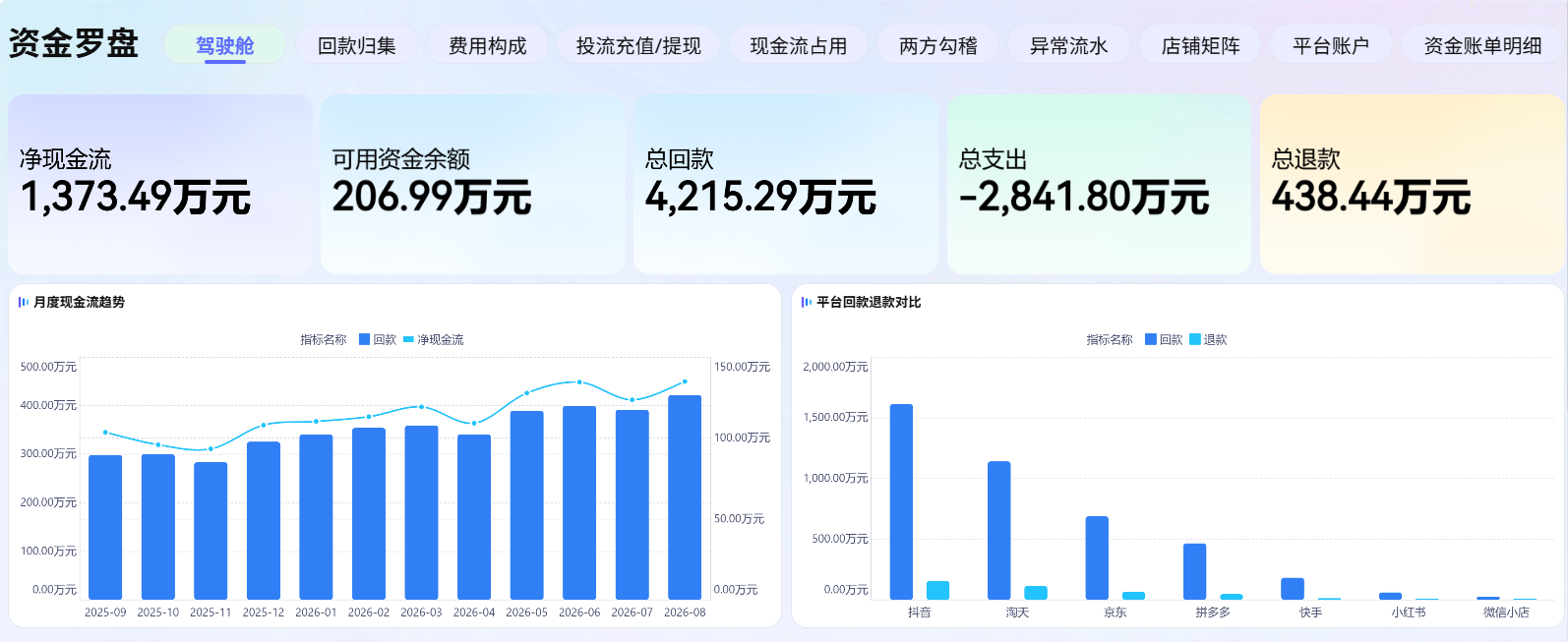Click the 抖音 退款 bar
Screen dimensions: 1568x642
(x=937, y=590)
